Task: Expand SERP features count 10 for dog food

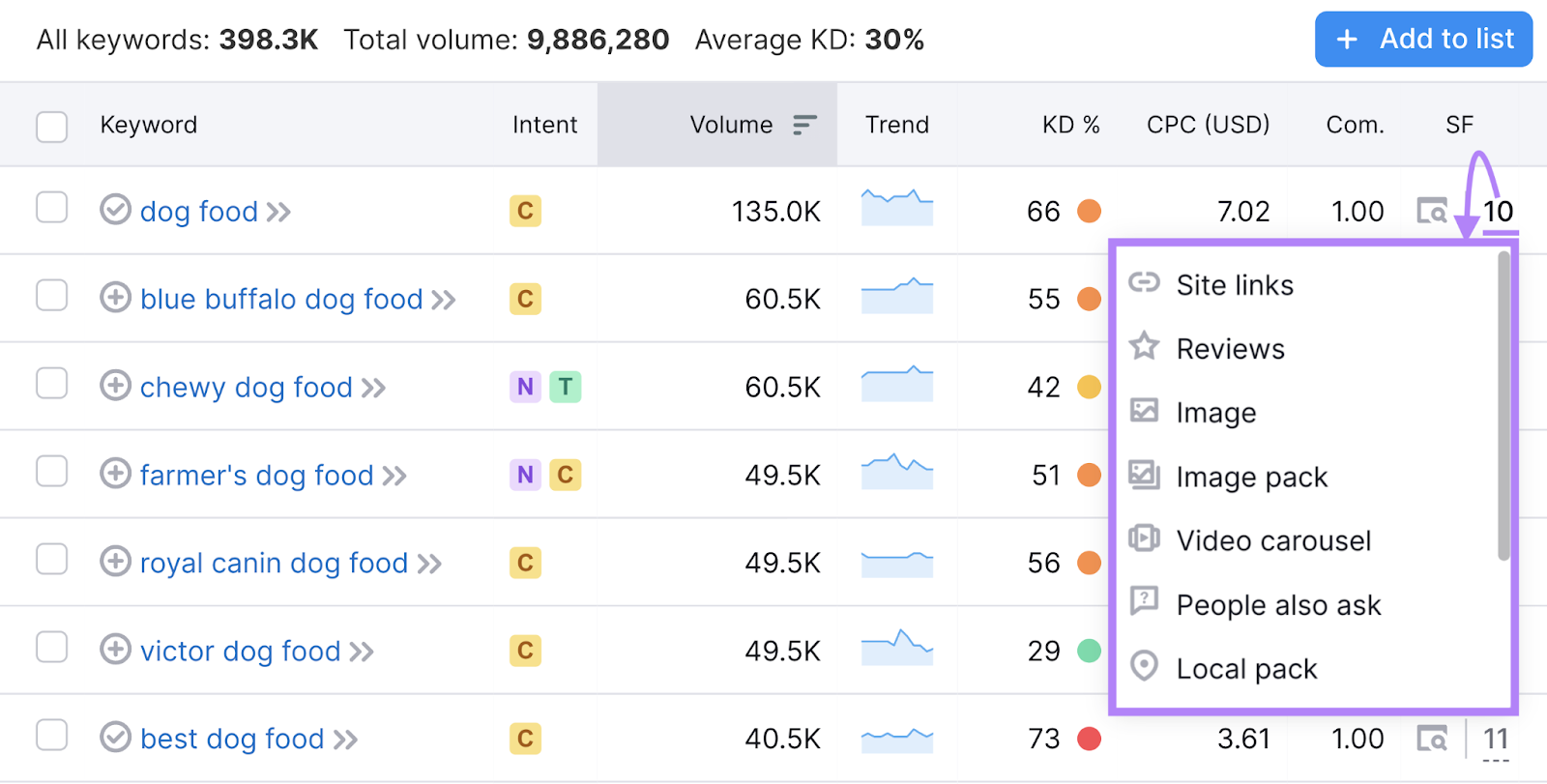Action: tap(1498, 212)
